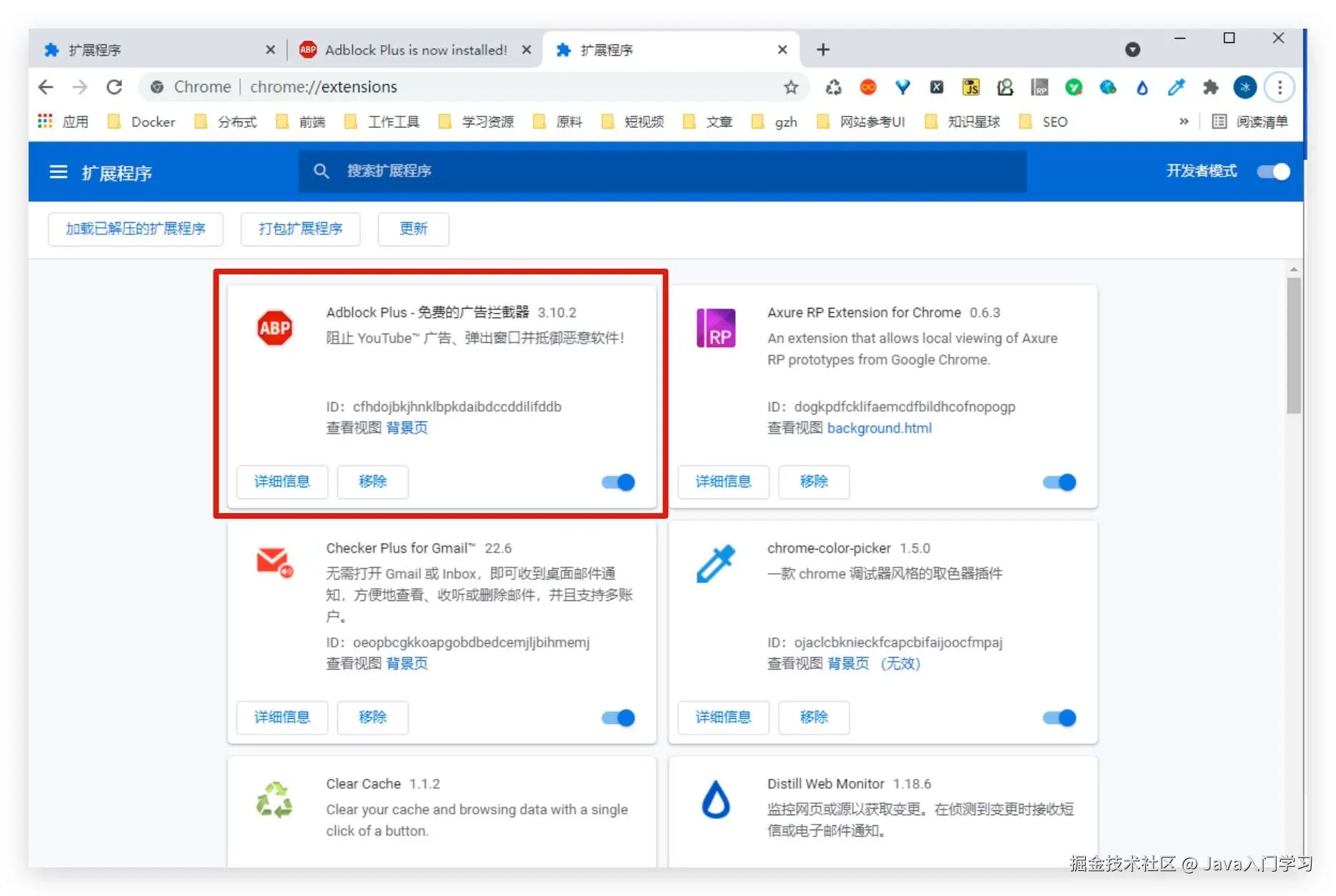
Task: Focus the 搜索扩展程序 search field
Action: click(662, 171)
